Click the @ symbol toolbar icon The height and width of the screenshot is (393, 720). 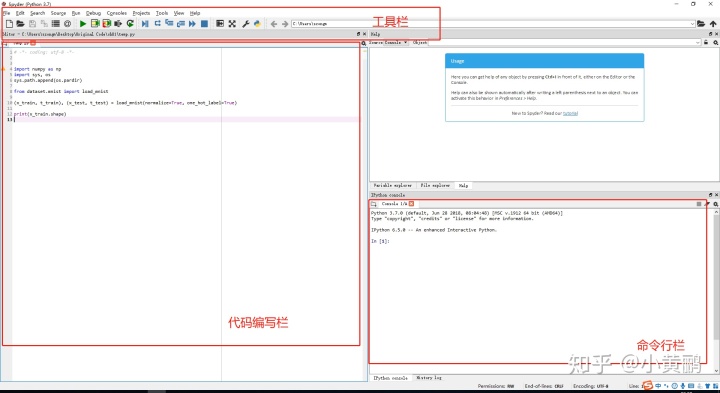pyautogui.click(x=68, y=23)
